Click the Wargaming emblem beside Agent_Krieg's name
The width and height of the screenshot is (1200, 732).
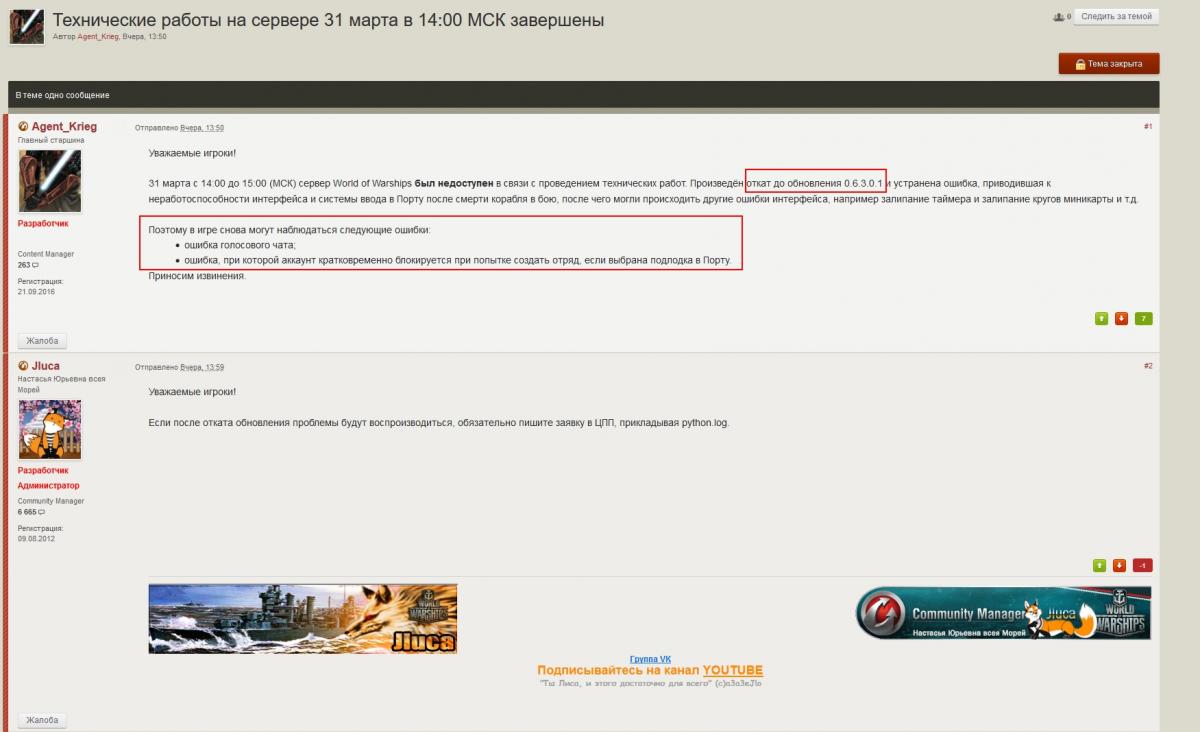click(23, 126)
